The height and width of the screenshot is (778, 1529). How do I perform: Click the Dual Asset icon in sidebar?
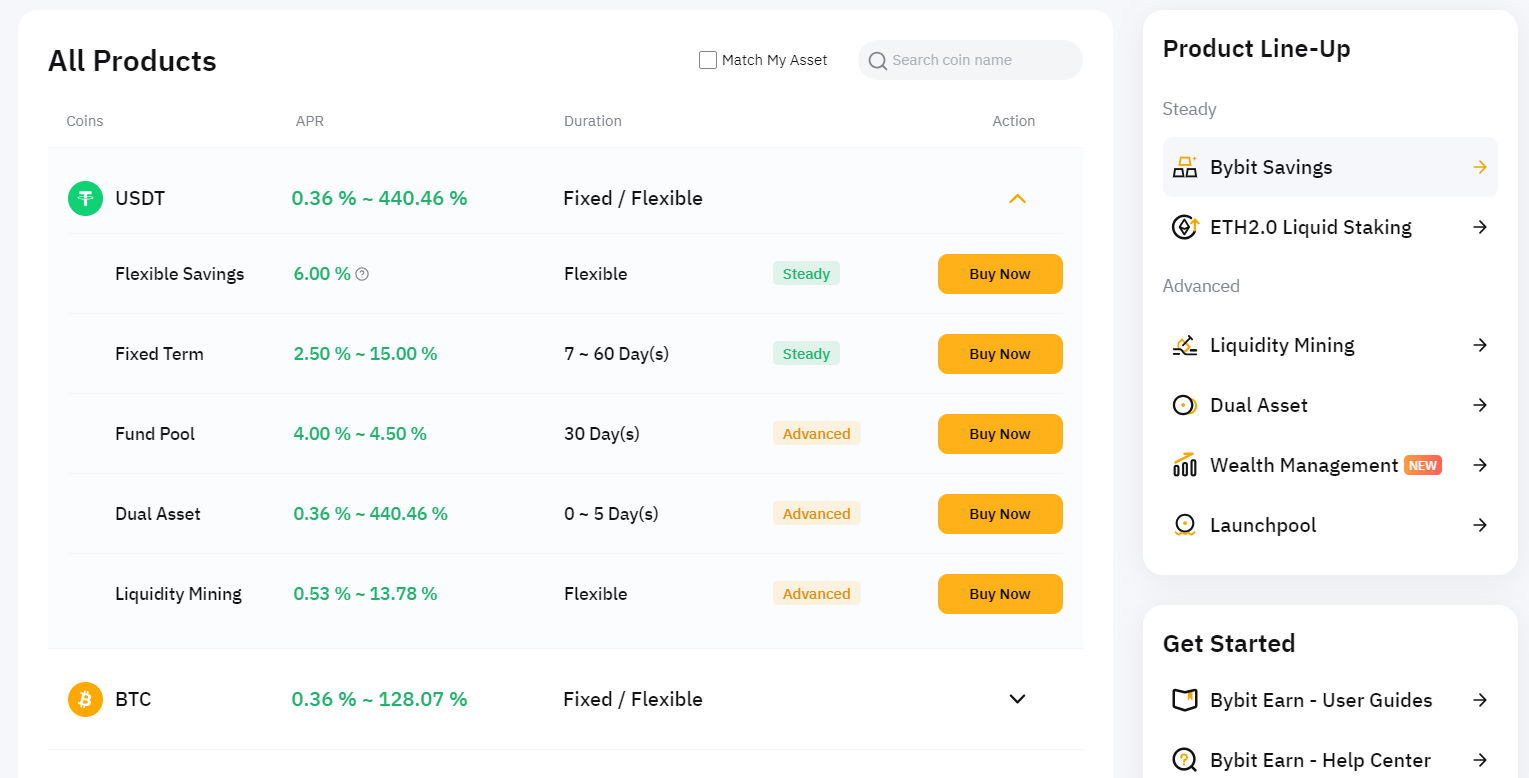tap(1185, 405)
